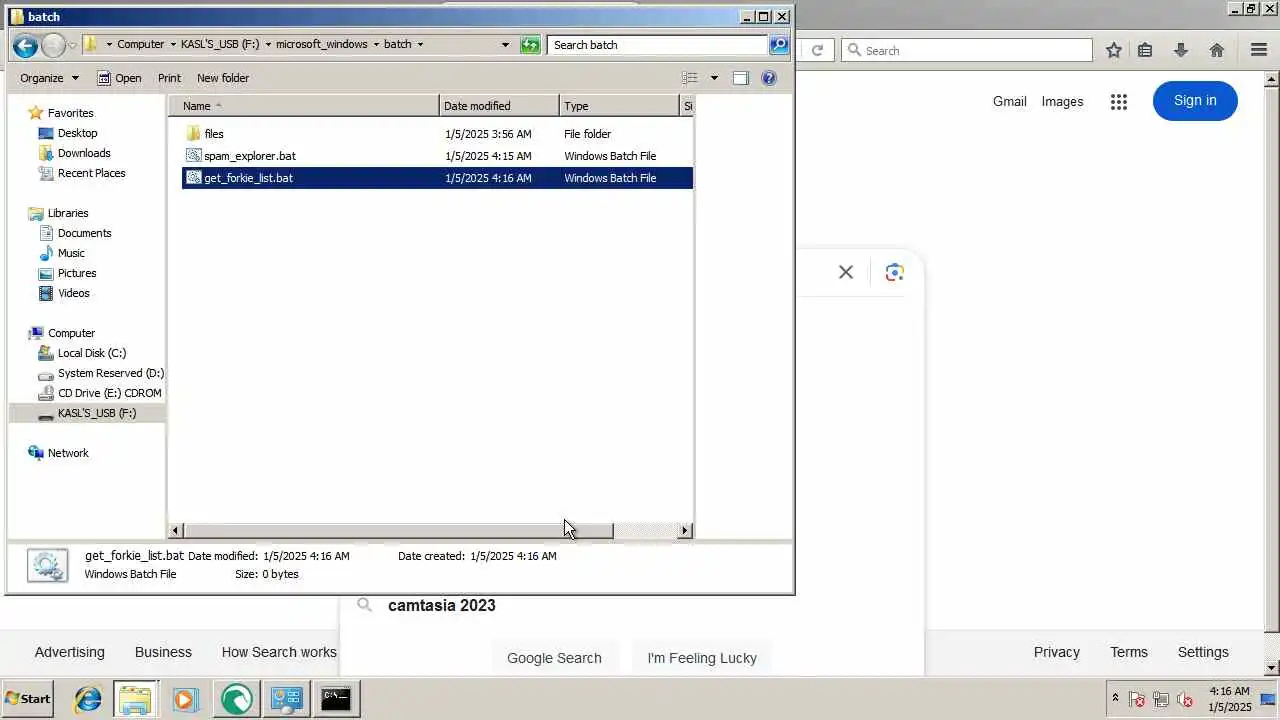Click the horizontal scrollbar left arrow

click(x=176, y=531)
